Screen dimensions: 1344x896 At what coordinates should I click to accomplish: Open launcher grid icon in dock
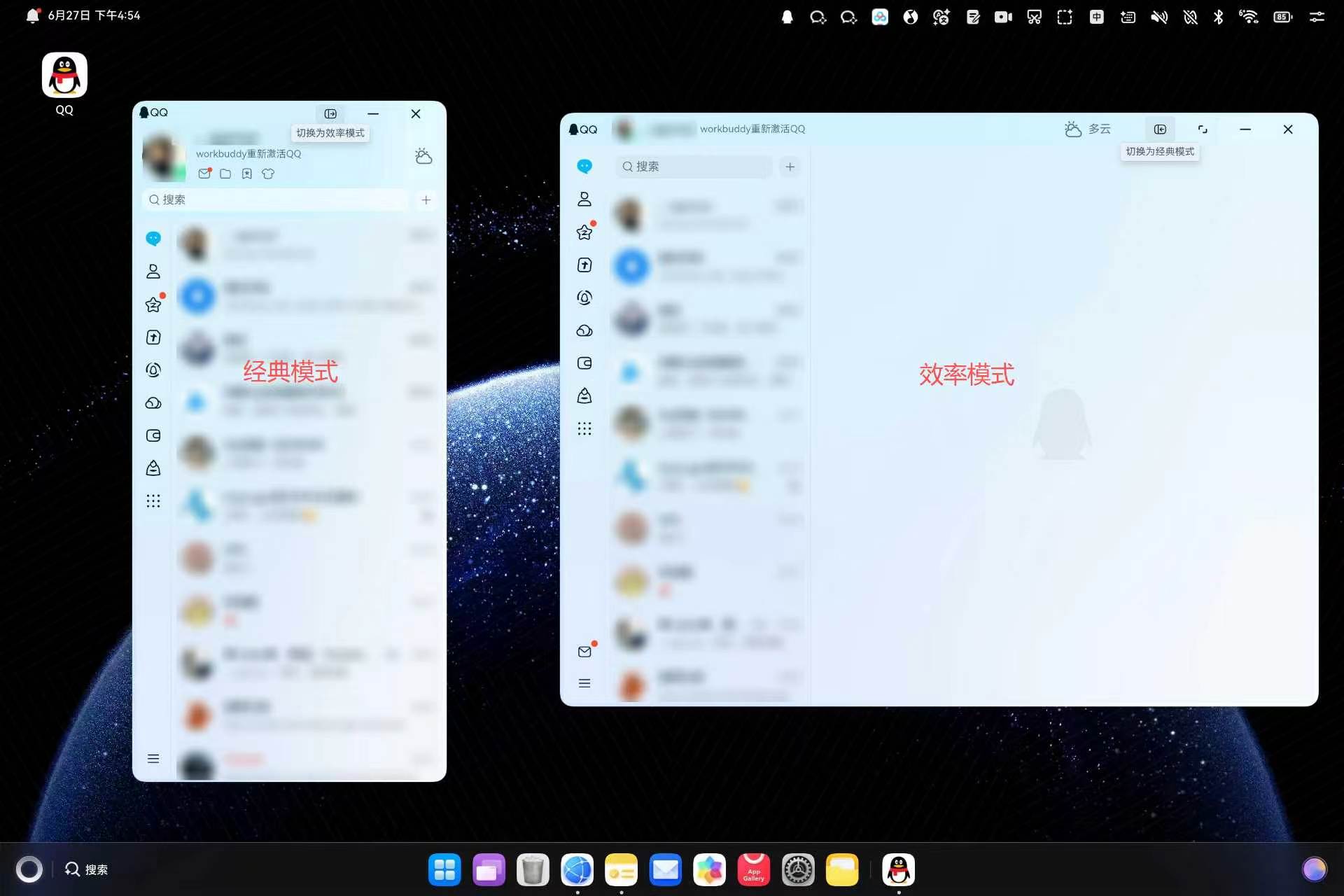444,870
